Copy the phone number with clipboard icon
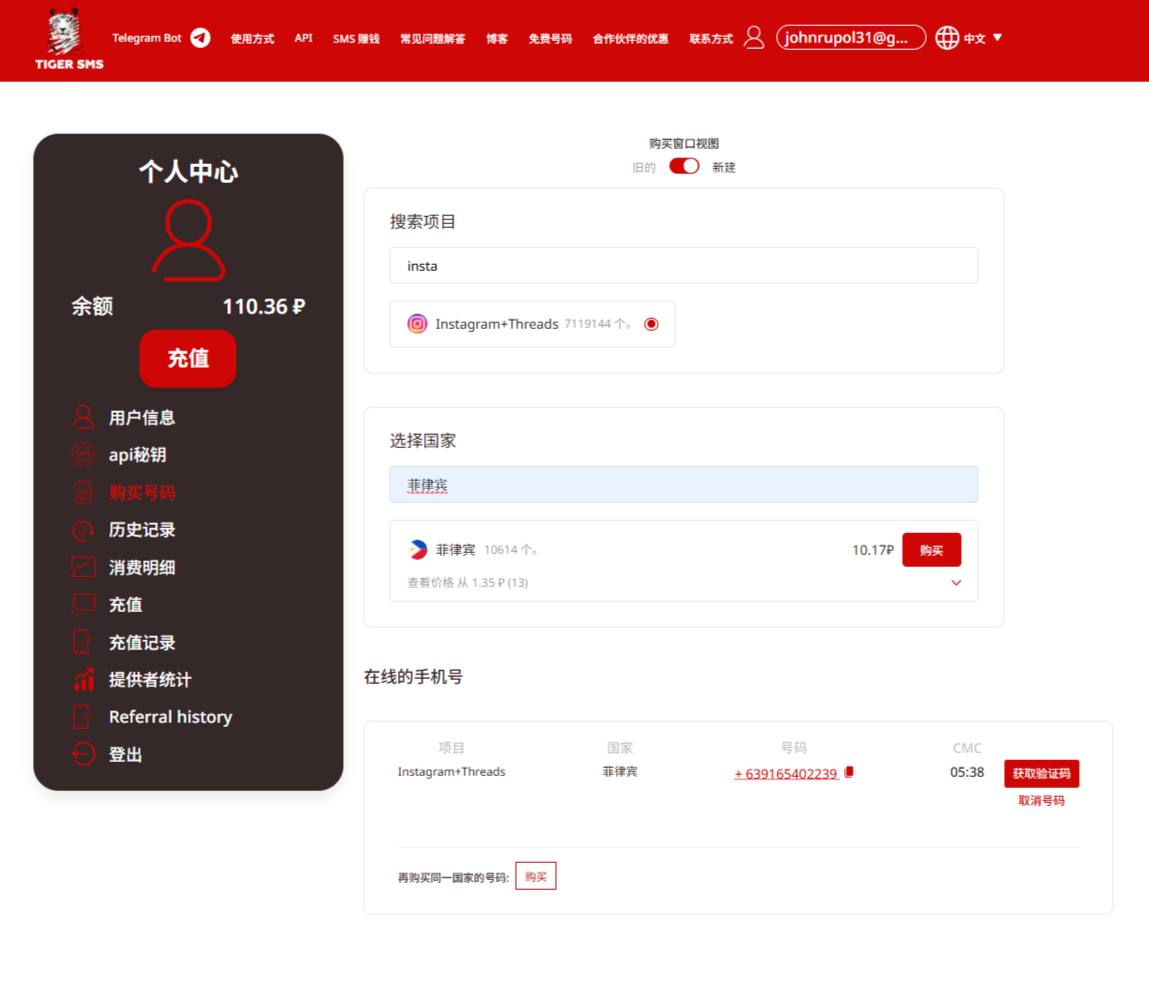The height and width of the screenshot is (986, 1149). 849,772
